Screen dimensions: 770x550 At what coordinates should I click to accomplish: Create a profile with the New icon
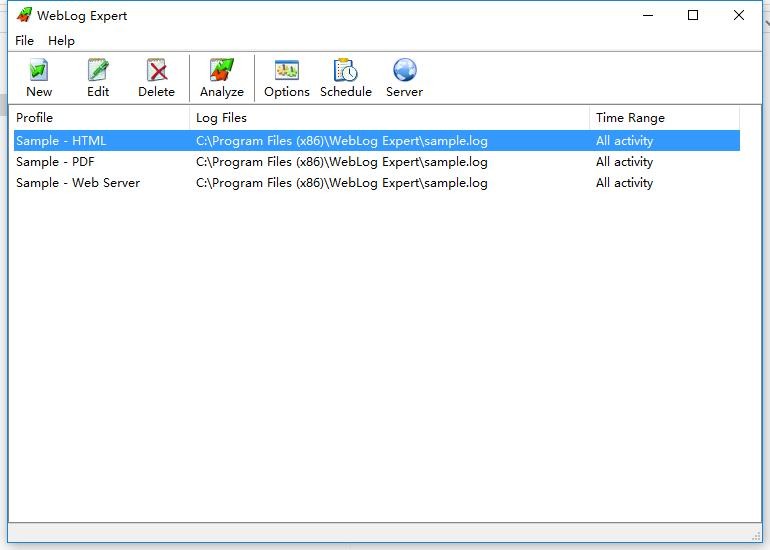pos(39,70)
